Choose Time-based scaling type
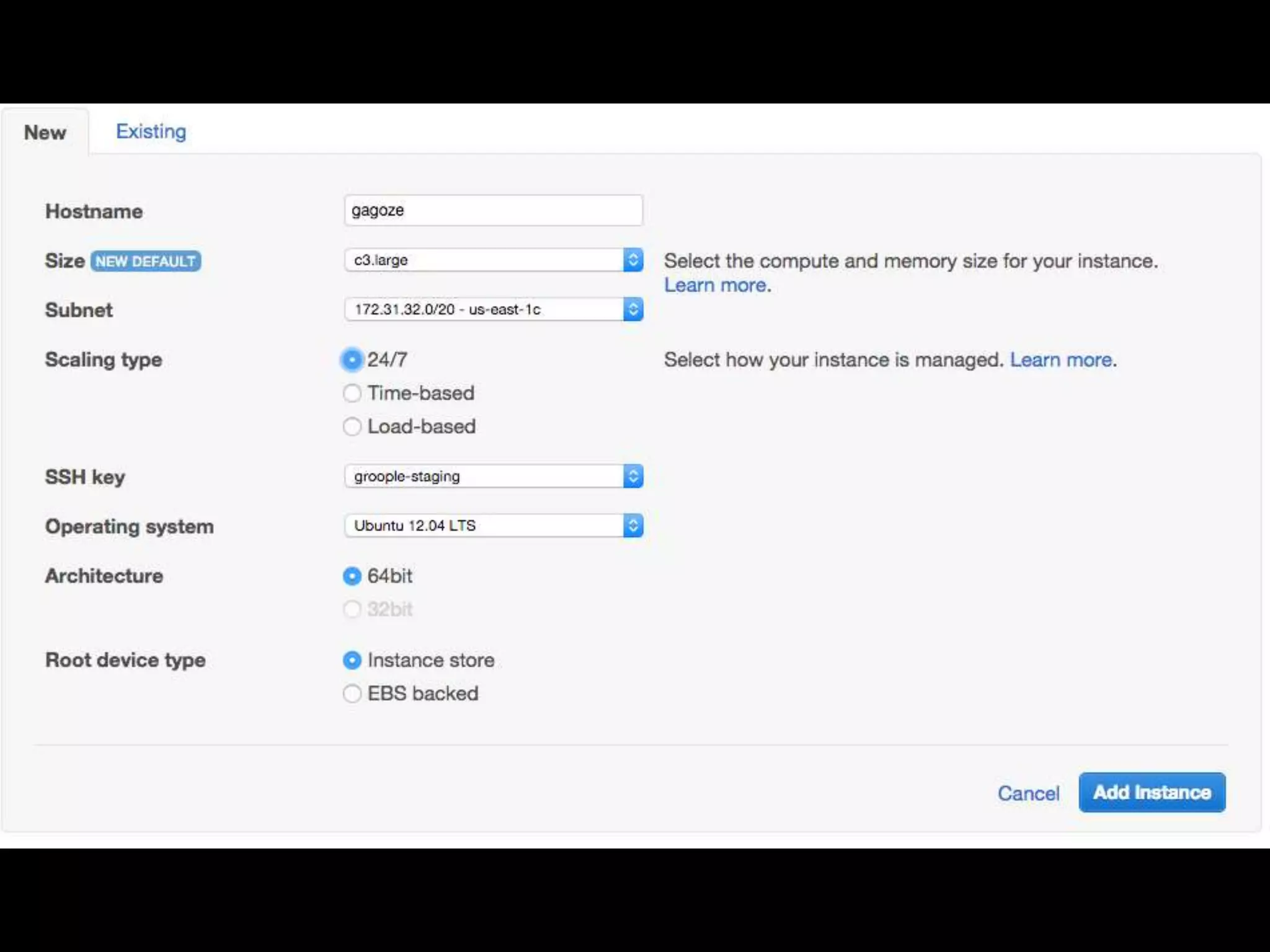Screen dimensions: 1270x952 pyautogui.click(x=352, y=393)
